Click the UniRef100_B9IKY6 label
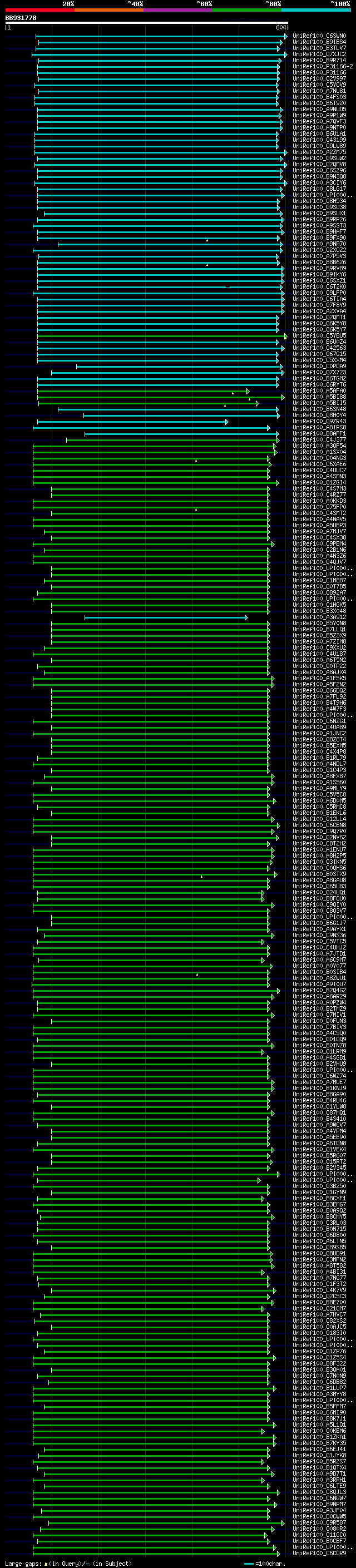The width and height of the screenshot is (356, 1568). (x=319, y=275)
